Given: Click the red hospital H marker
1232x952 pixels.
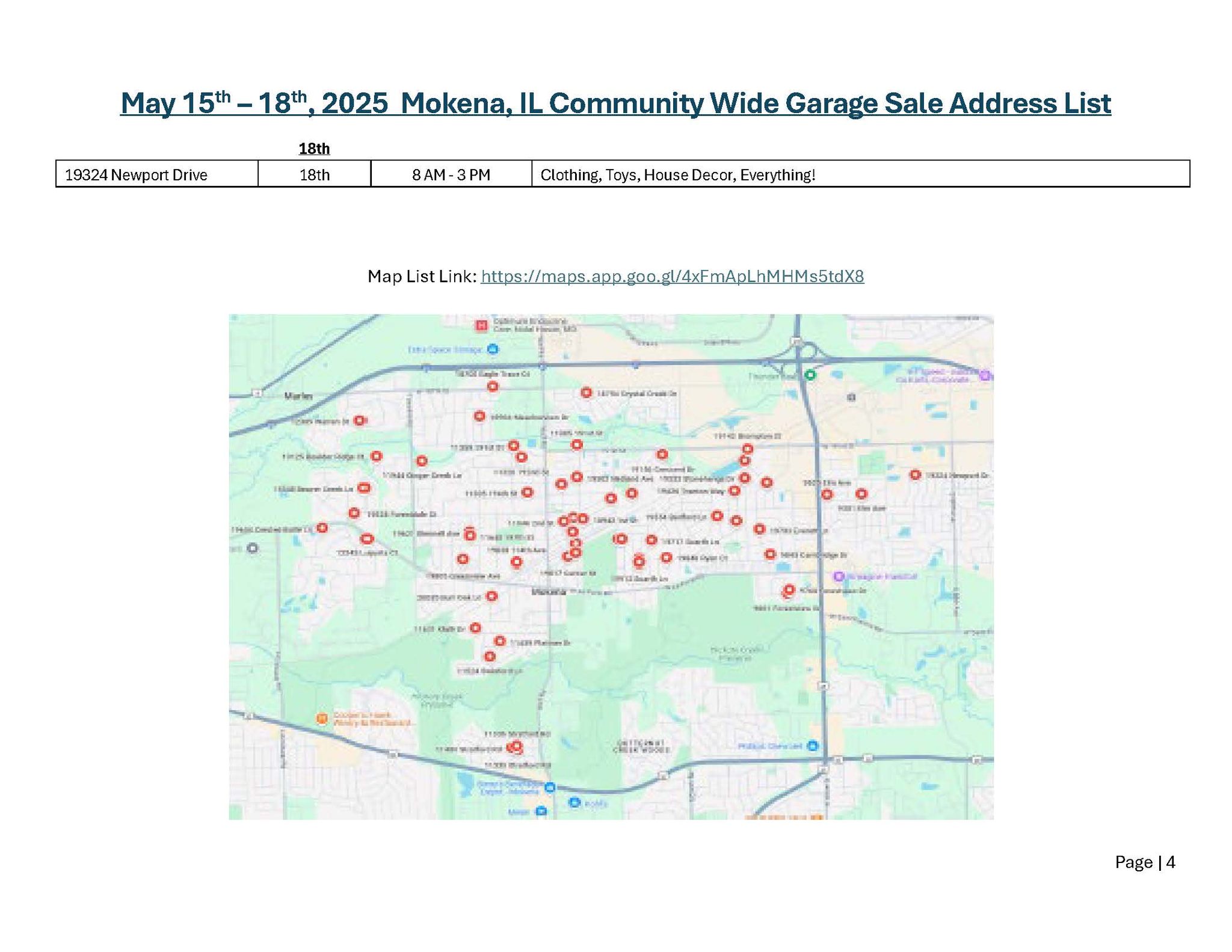Looking at the screenshot, I should pyautogui.click(x=481, y=325).
